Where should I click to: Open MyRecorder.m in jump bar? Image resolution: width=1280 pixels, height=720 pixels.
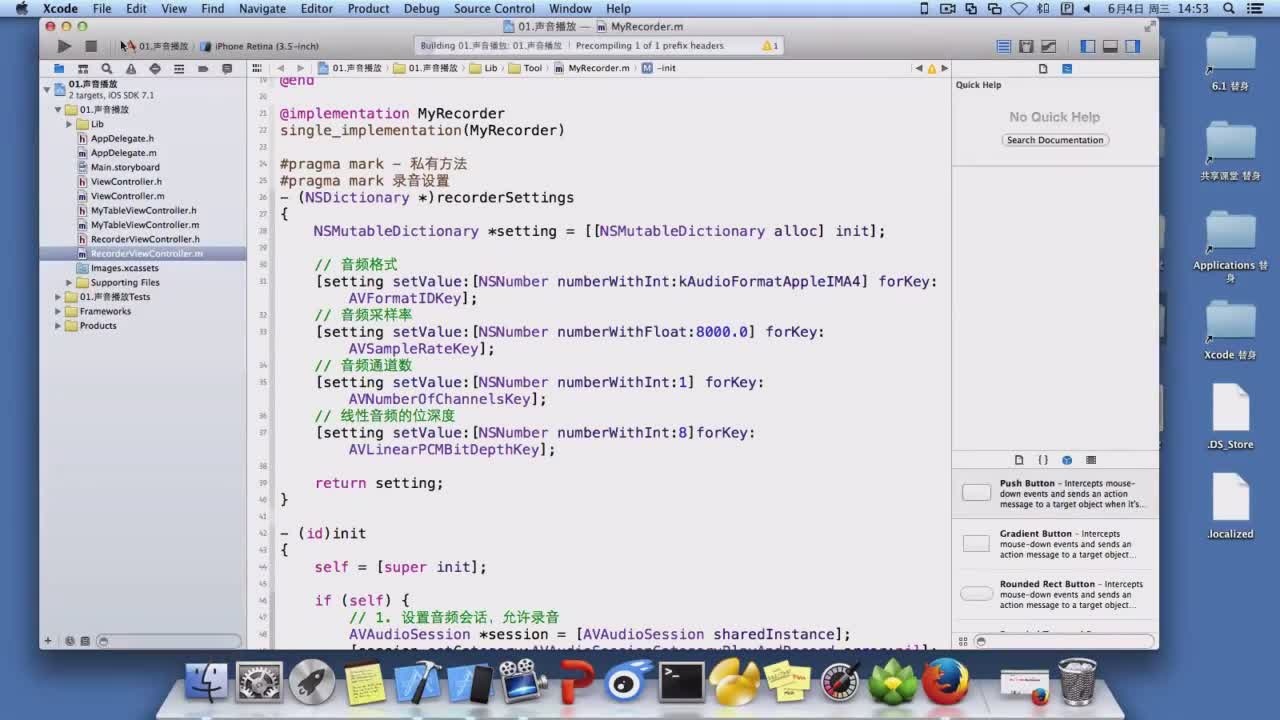click(x=592, y=68)
